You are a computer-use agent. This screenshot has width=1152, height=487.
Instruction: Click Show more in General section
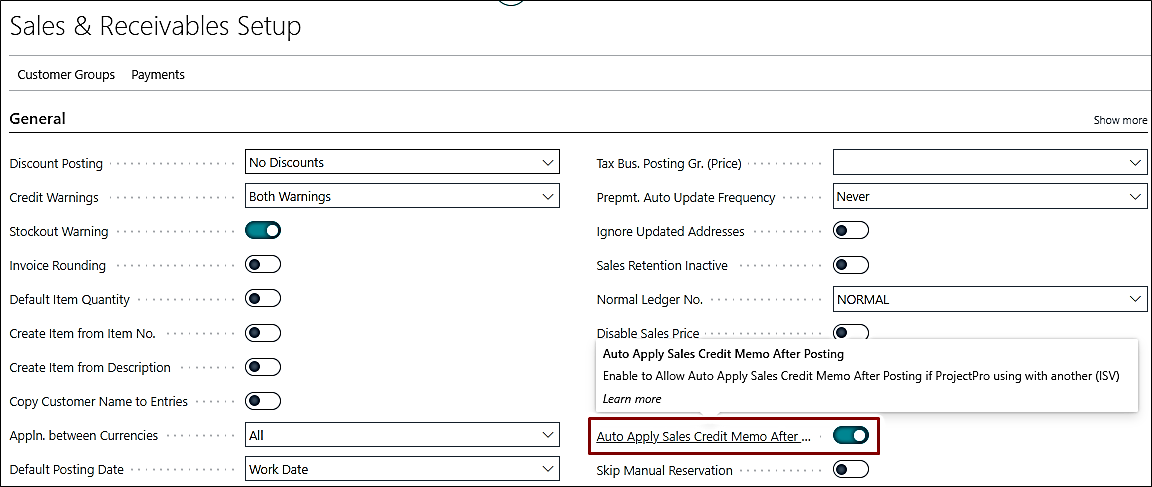(x=1120, y=120)
